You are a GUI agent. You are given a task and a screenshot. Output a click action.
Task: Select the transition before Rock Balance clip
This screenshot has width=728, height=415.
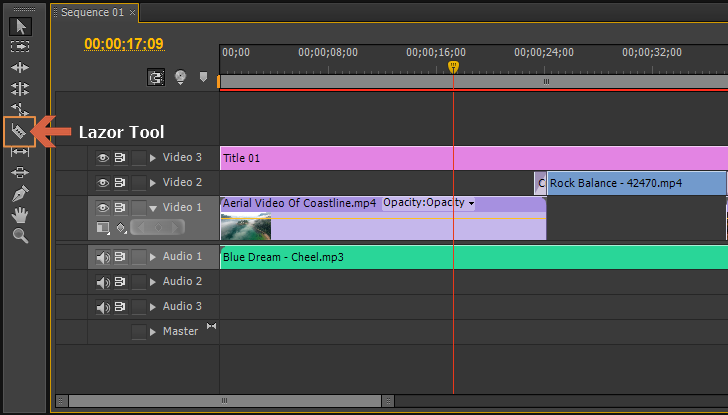[540, 183]
